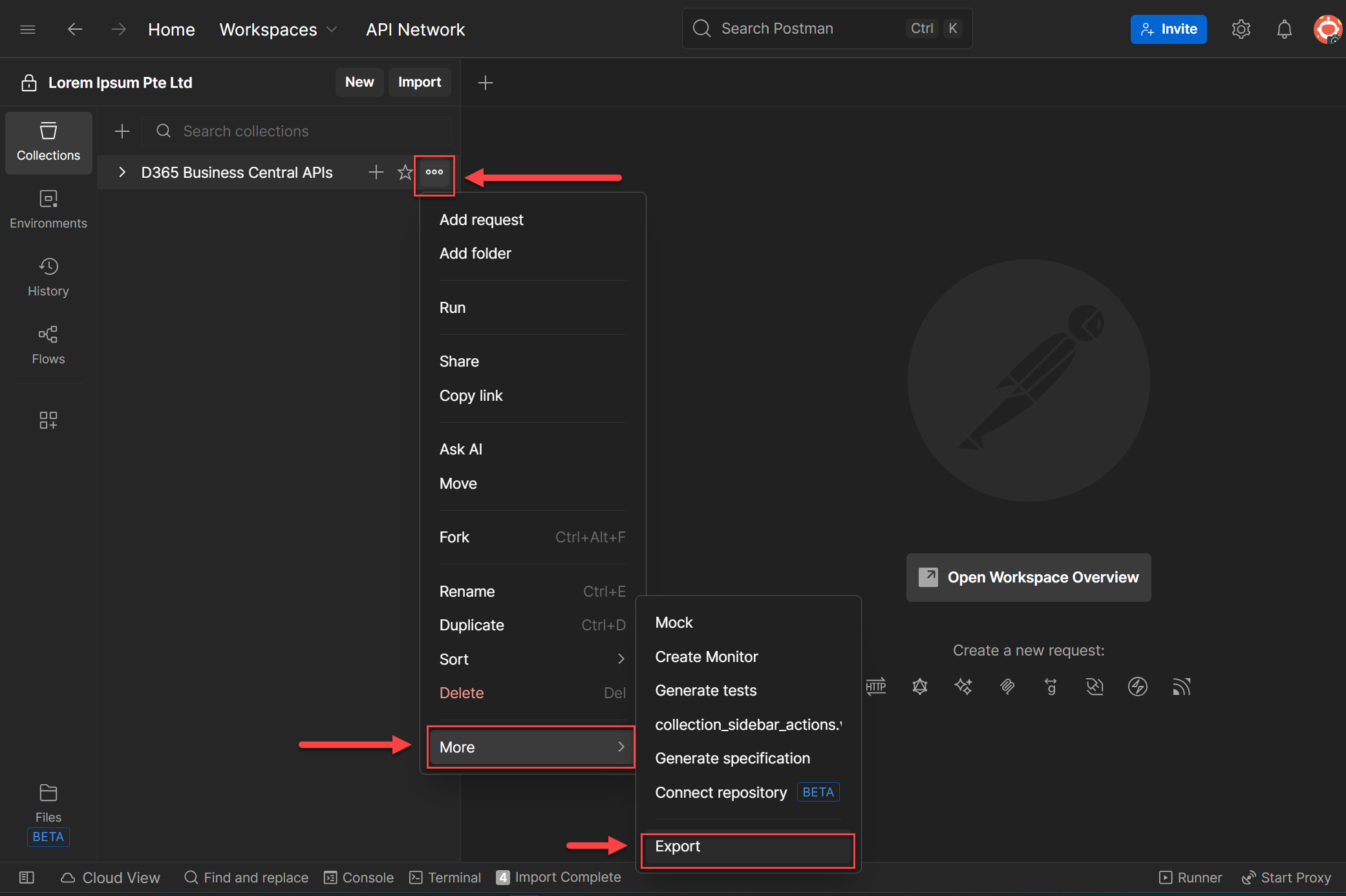Expand the D365 Business Central APIs collection
Image resolution: width=1346 pixels, height=896 pixels.
(122, 172)
